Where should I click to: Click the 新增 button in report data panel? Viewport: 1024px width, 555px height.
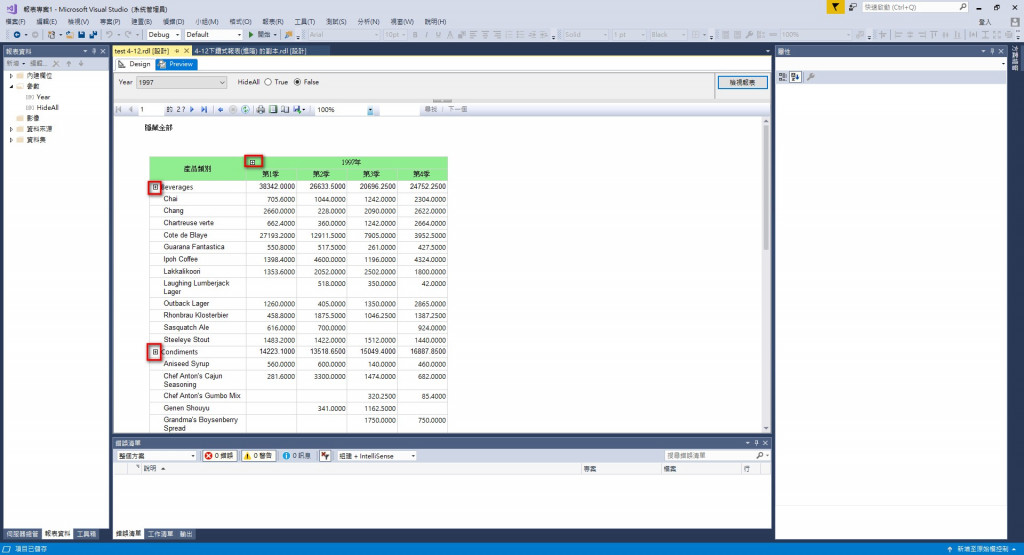(x=15, y=63)
